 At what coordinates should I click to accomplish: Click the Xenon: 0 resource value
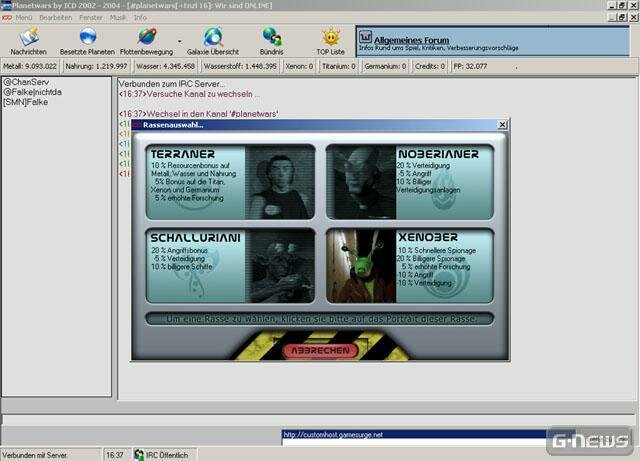[x=299, y=66]
